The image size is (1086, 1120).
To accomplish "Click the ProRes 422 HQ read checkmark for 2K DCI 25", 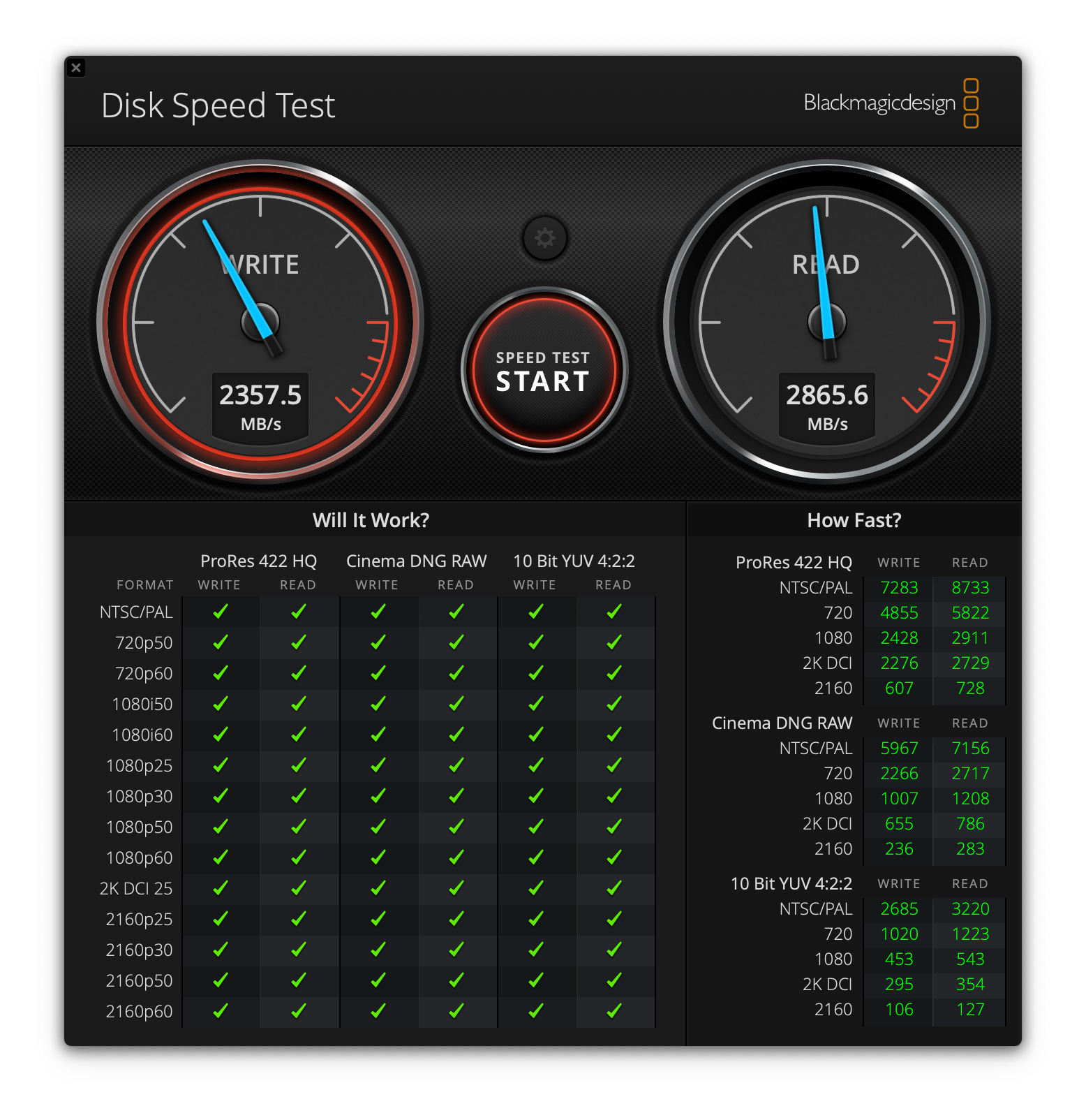I will coord(299,888).
